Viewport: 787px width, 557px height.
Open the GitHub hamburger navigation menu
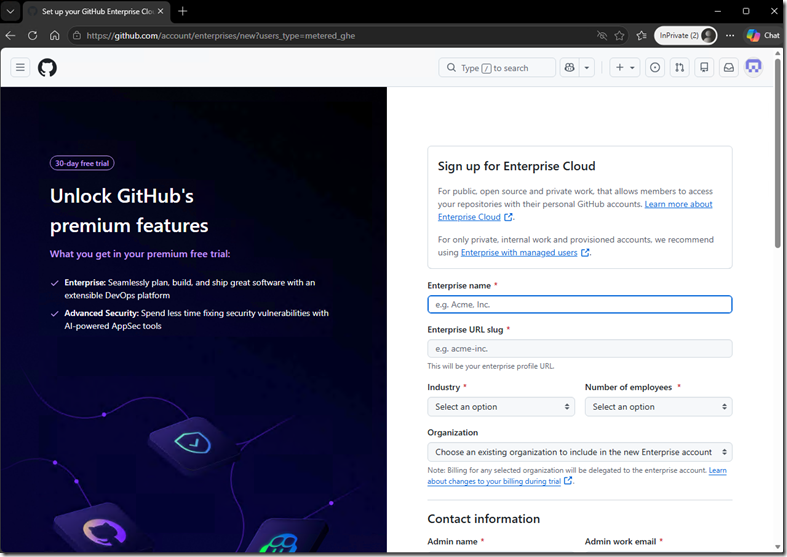pyautogui.click(x=20, y=67)
